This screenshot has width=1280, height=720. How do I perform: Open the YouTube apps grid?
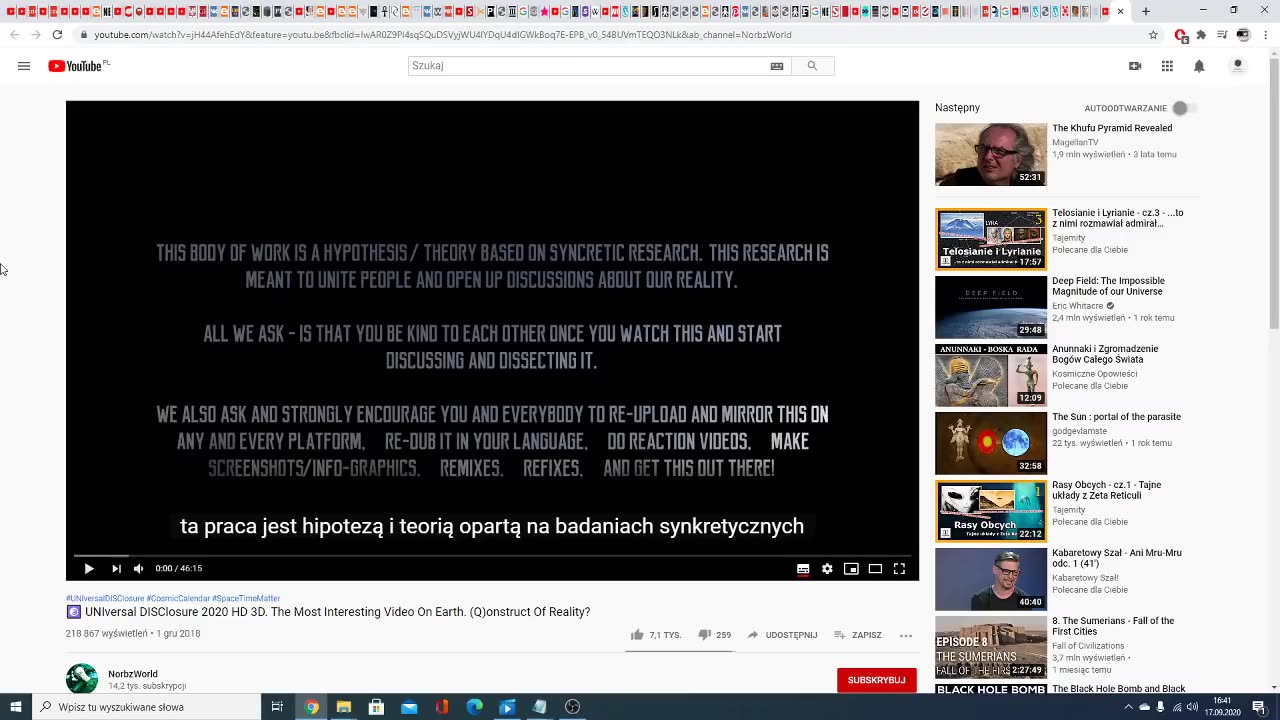click(x=1167, y=66)
